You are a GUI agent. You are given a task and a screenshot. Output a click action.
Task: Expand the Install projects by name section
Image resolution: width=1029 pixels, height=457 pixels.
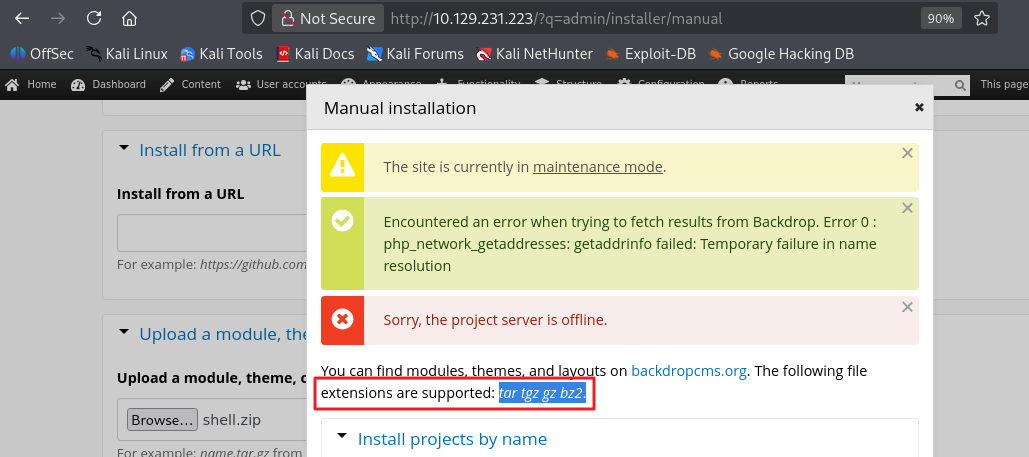pyautogui.click(x=452, y=439)
